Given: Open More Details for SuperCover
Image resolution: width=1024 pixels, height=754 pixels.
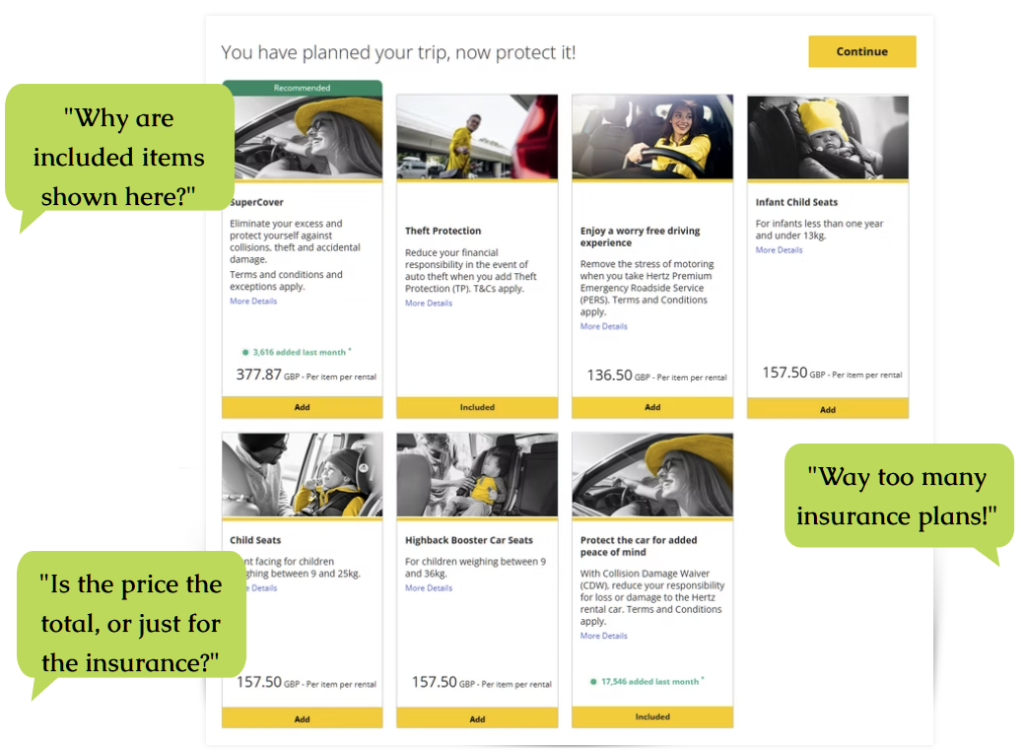Looking at the screenshot, I should [x=253, y=301].
